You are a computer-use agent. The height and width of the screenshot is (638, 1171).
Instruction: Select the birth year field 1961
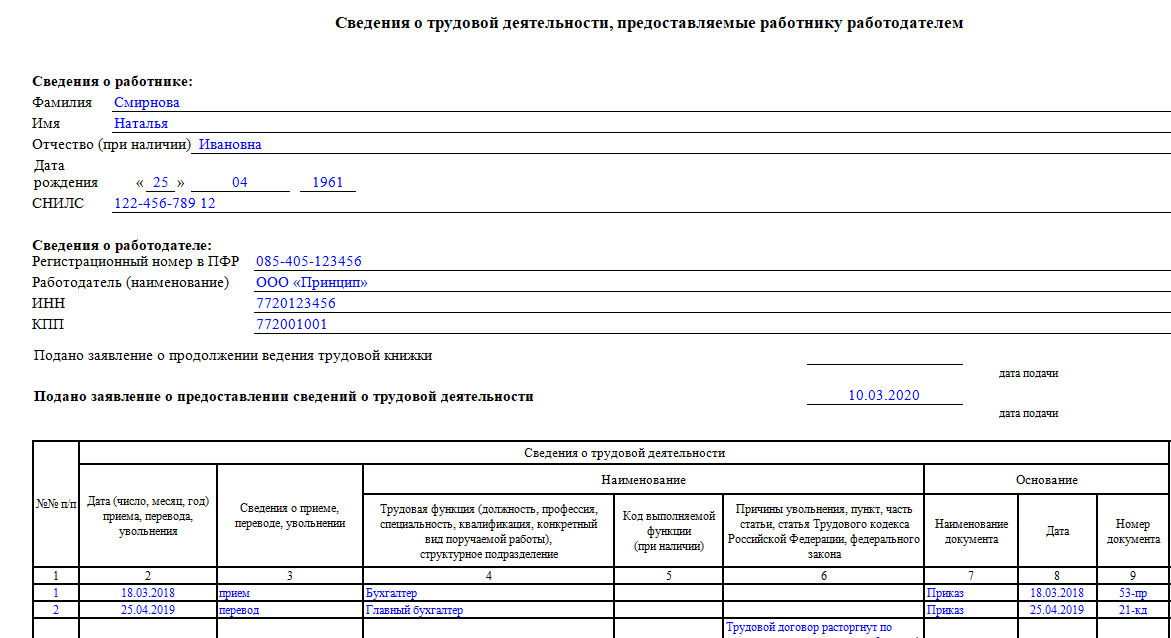(327, 183)
